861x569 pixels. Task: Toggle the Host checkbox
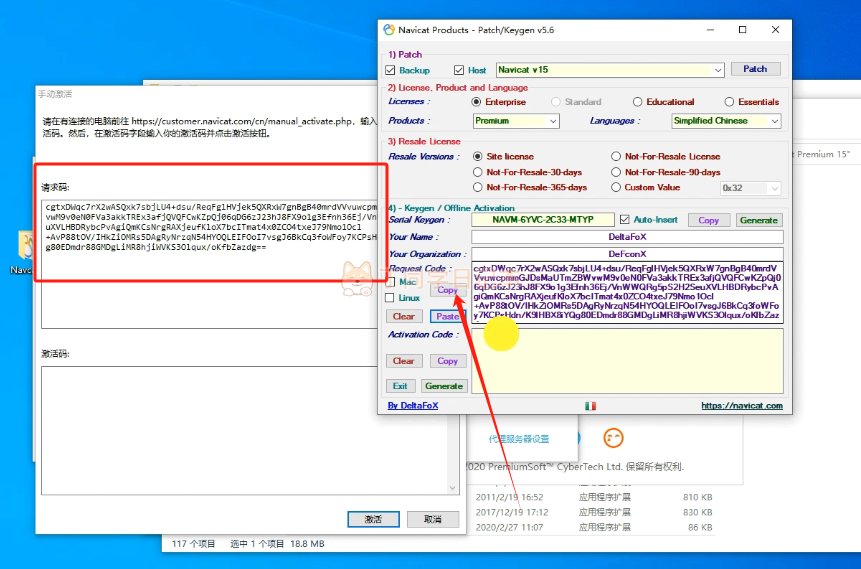(x=459, y=70)
